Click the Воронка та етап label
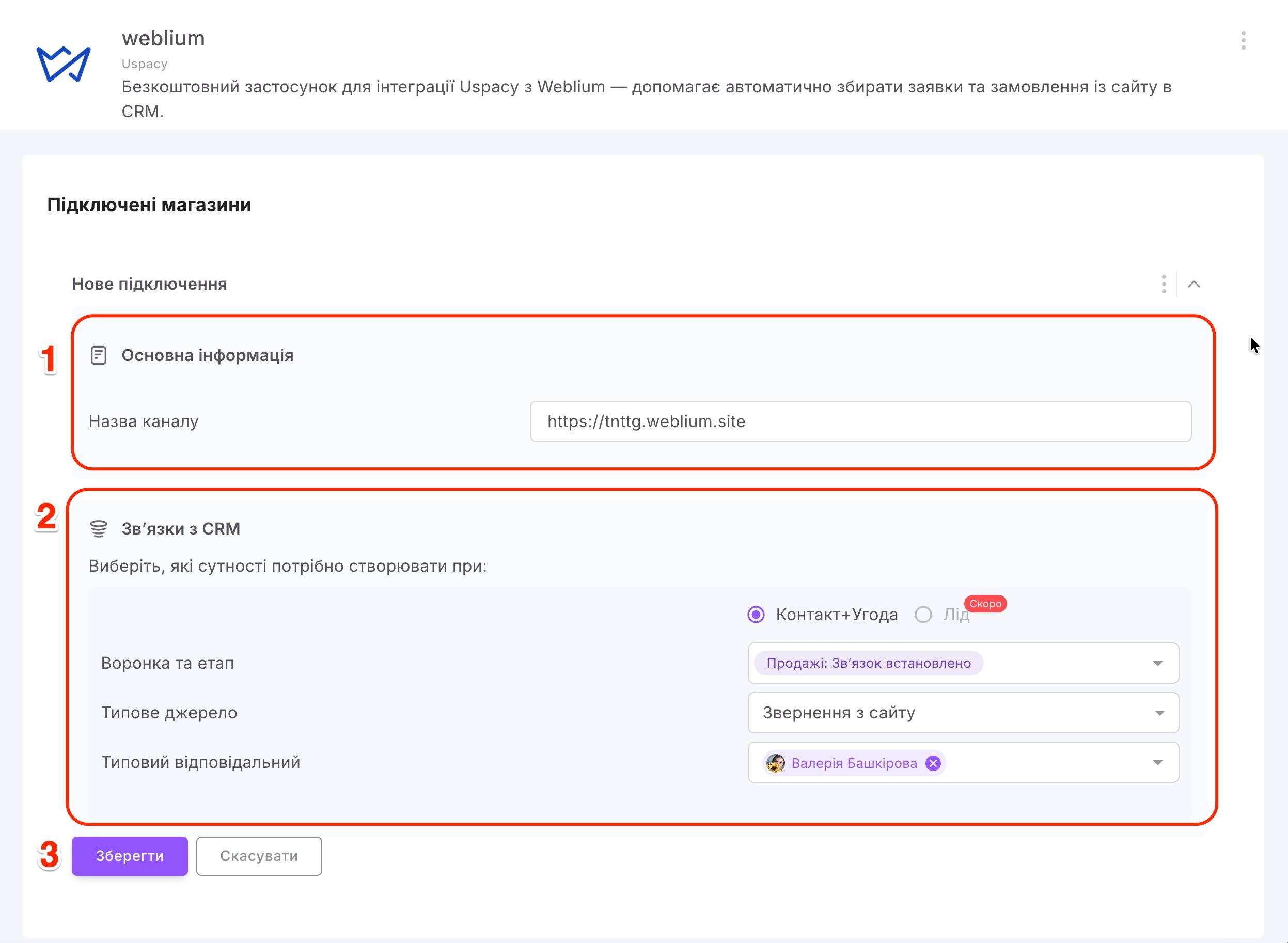1288x943 pixels. 167,663
